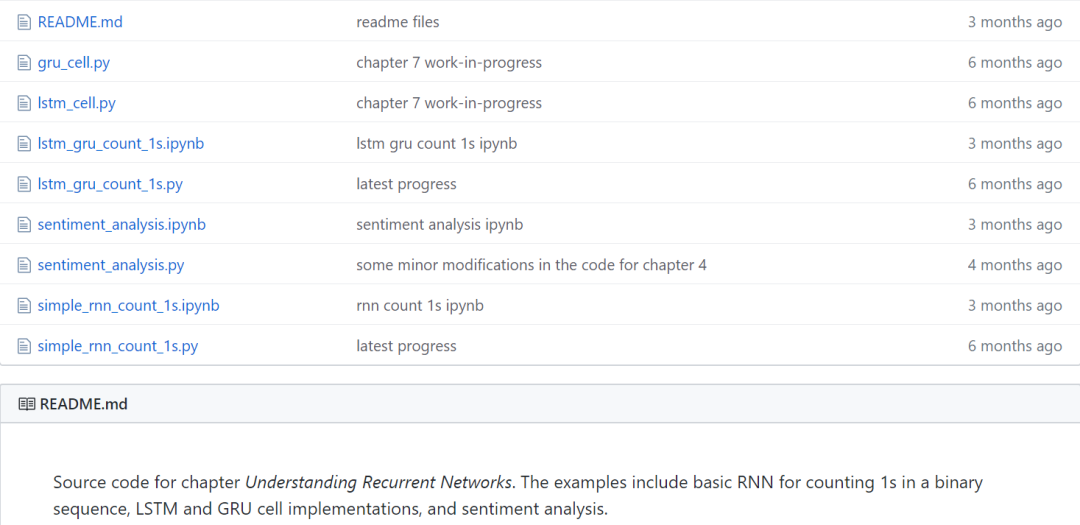View 'rnn count 1s ipynb' commit message

point(420,305)
